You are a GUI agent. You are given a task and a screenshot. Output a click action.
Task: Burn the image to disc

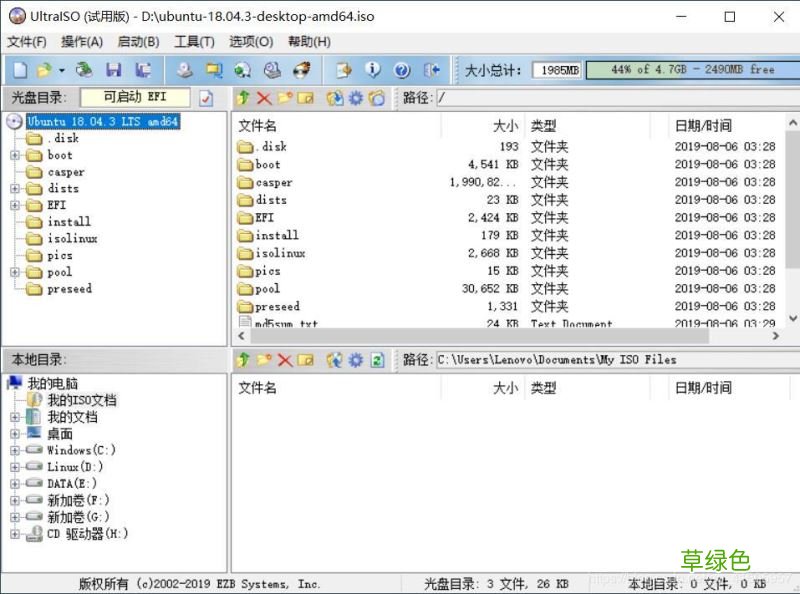302,69
